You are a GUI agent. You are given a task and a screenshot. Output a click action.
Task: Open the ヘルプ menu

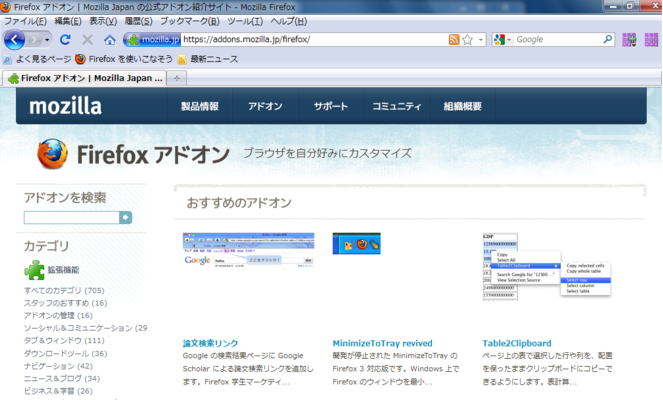coord(288,21)
